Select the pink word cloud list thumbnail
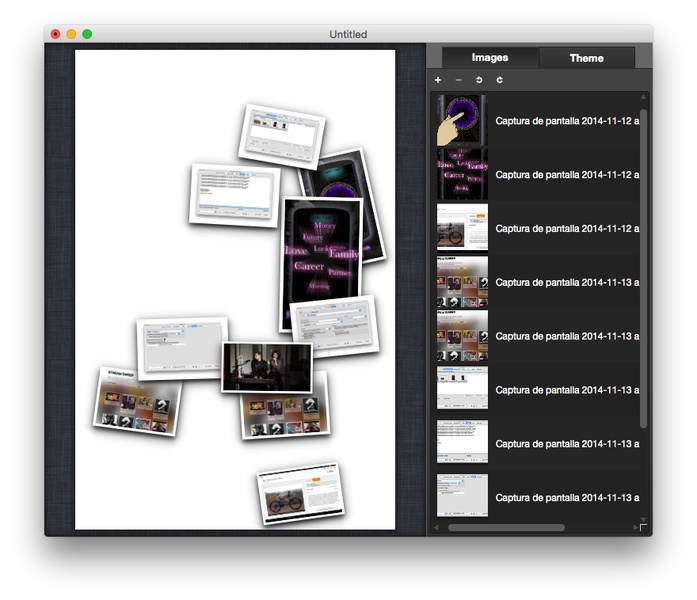This screenshot has width=697, height=600. click(x=462, y=174)
